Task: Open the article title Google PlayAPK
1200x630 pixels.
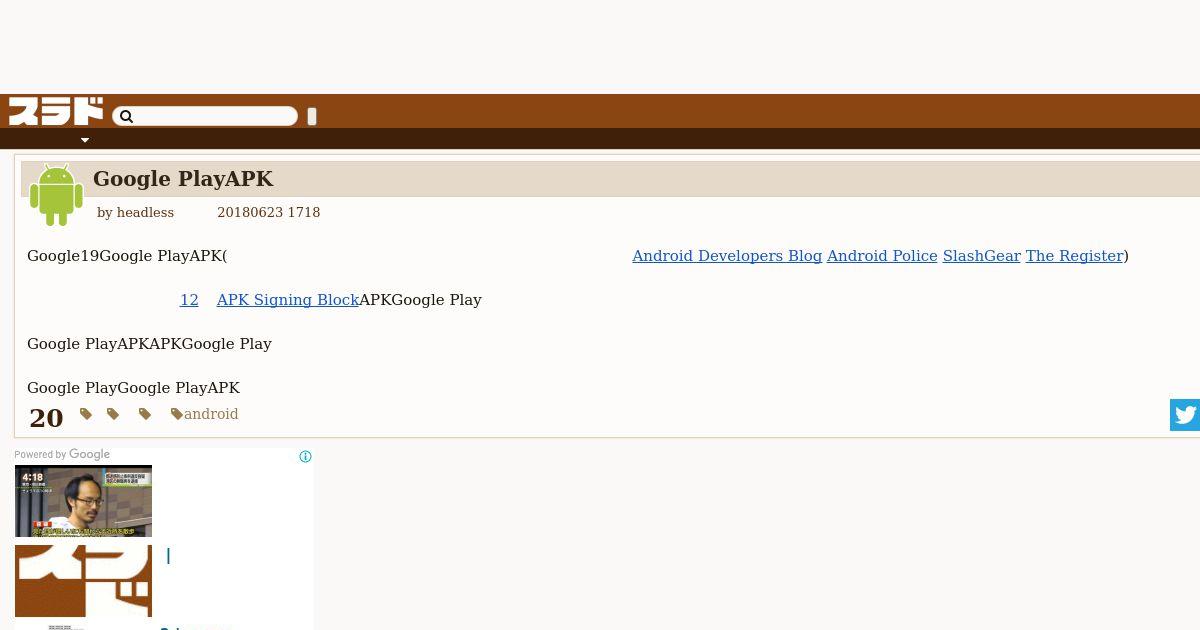Action: click(x=183, y=179)
